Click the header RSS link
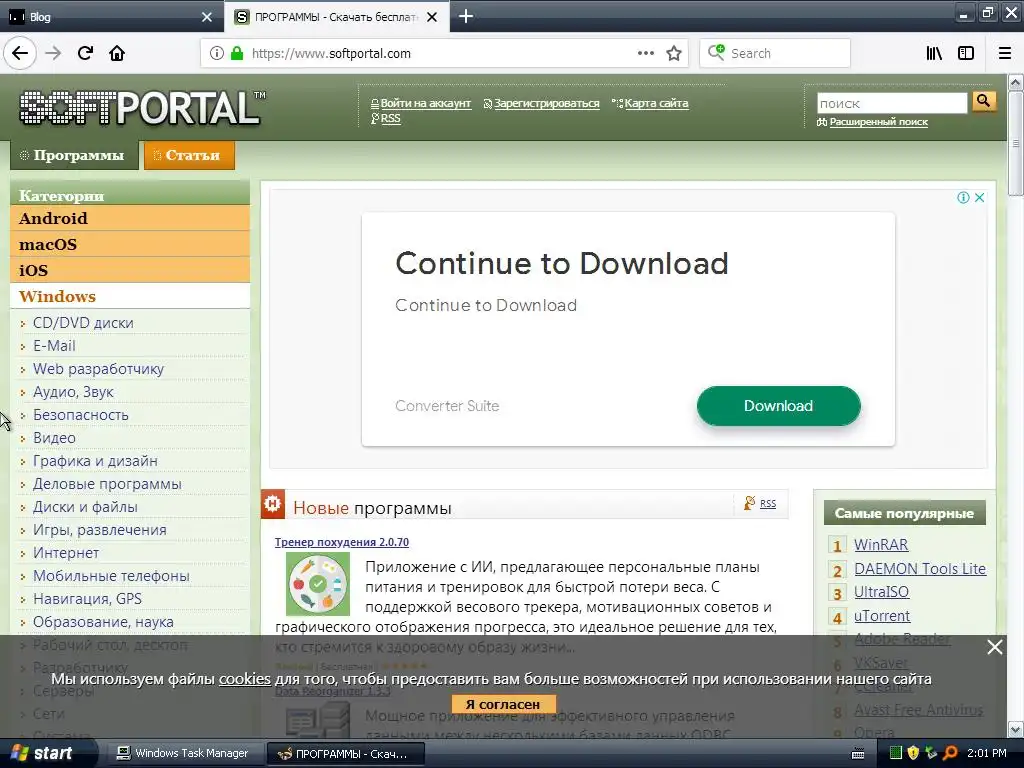The width and height of the screenshot is (1024, 768). pyautogui.click(x=390, y=118)
